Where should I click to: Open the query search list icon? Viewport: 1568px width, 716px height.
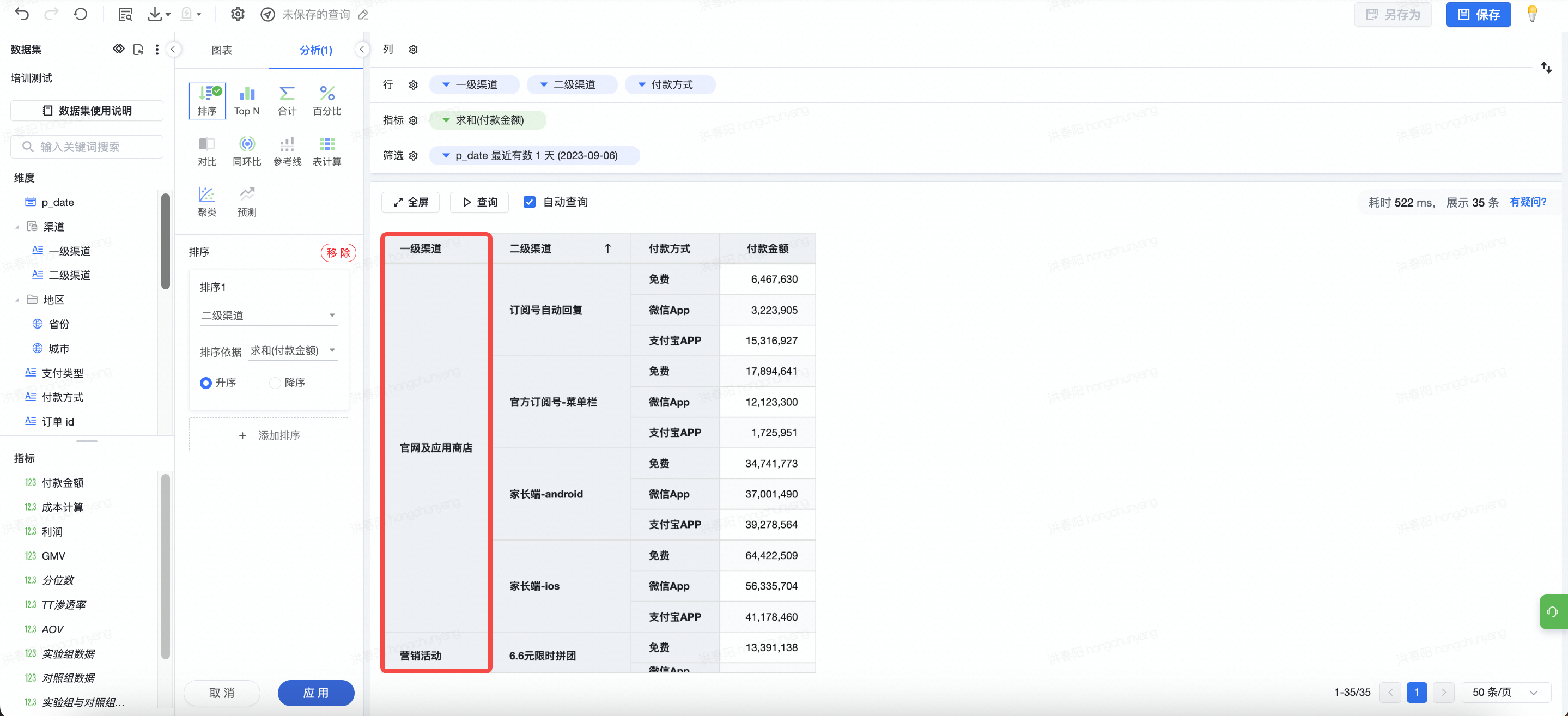(125, 14)
